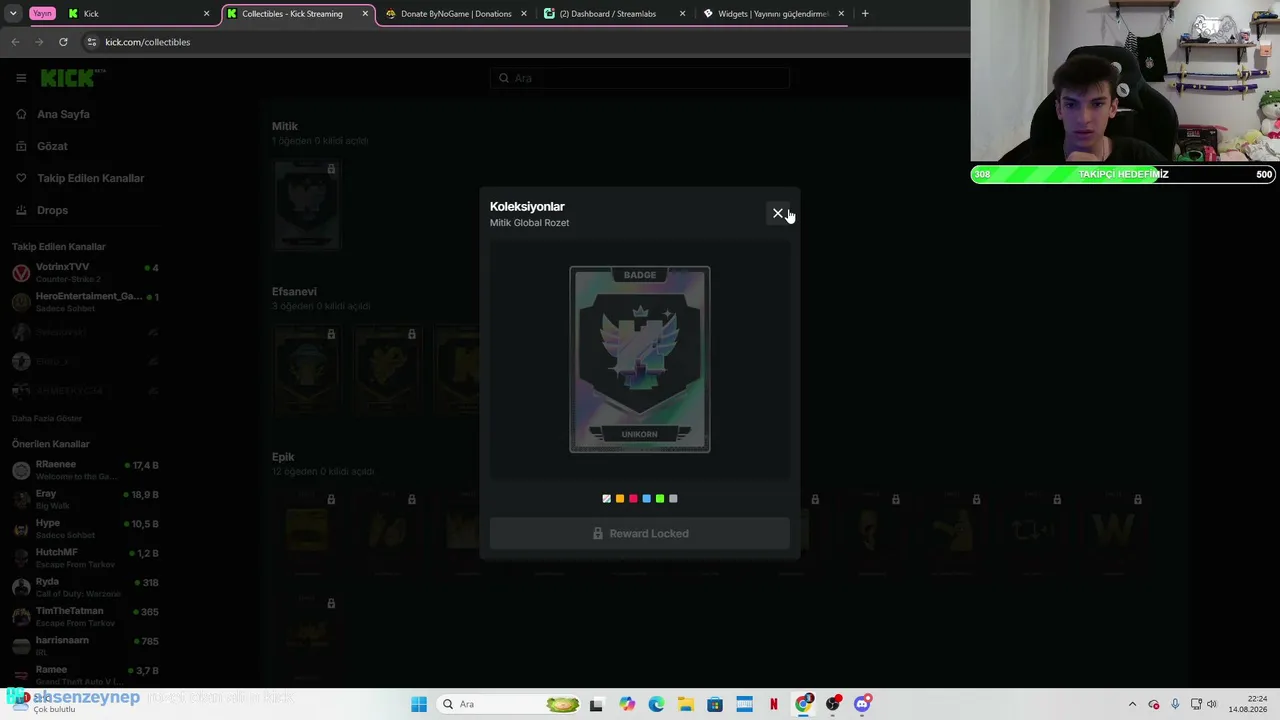Screen dimensions: 1280x720
Task: Select the Collectibles - Kick Streaming tab
Action: (x=298, y=14)
